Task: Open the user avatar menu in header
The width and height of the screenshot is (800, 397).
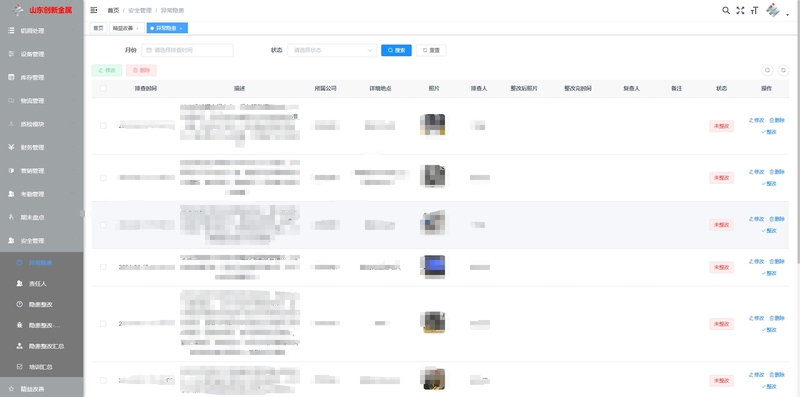Action: pos(773,10)
